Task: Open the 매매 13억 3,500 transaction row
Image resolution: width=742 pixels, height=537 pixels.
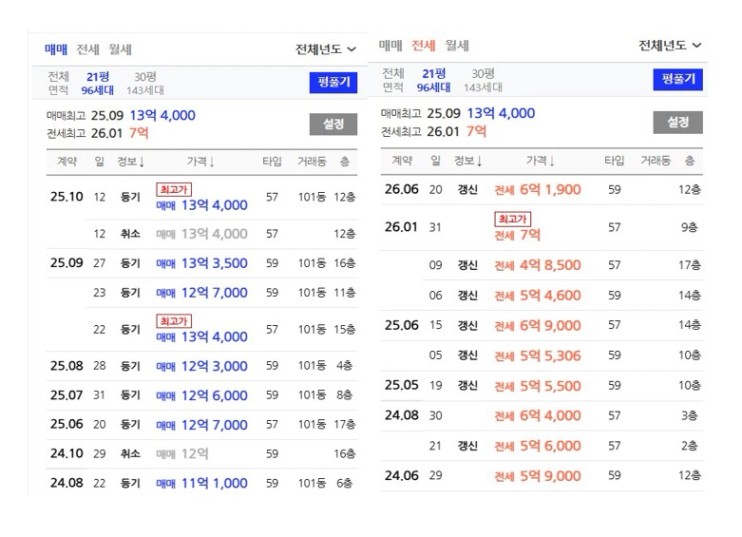Action: (202, 264)
